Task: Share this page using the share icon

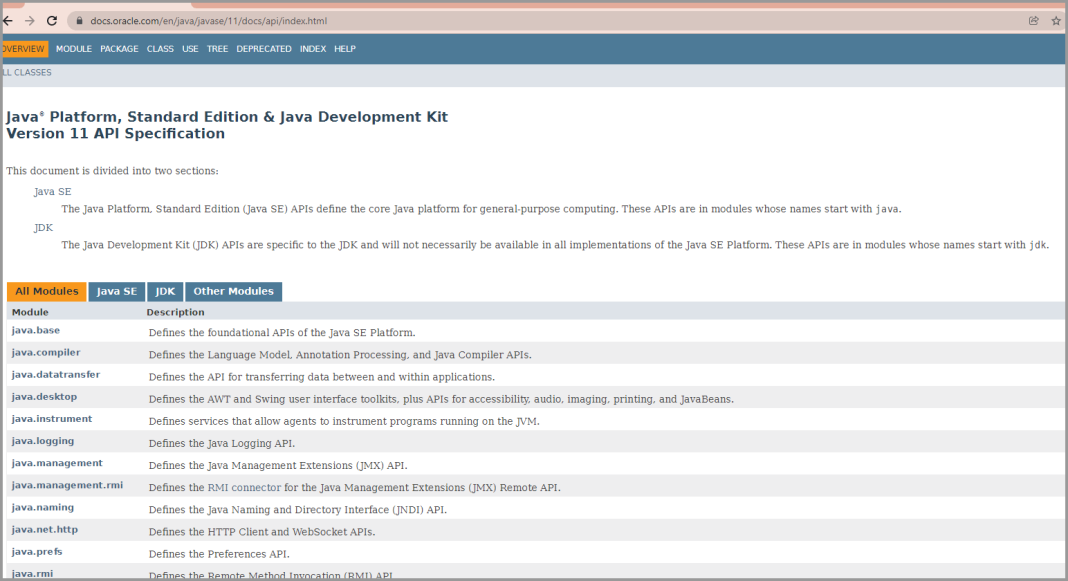Action: tap(1033, 20)
